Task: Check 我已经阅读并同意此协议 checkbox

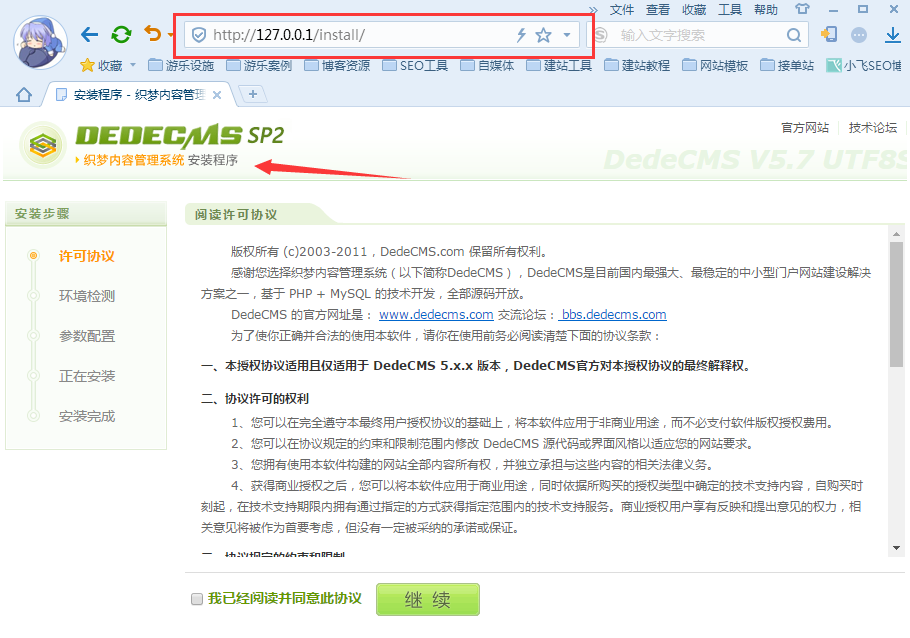Action: (x=197, y=599)
